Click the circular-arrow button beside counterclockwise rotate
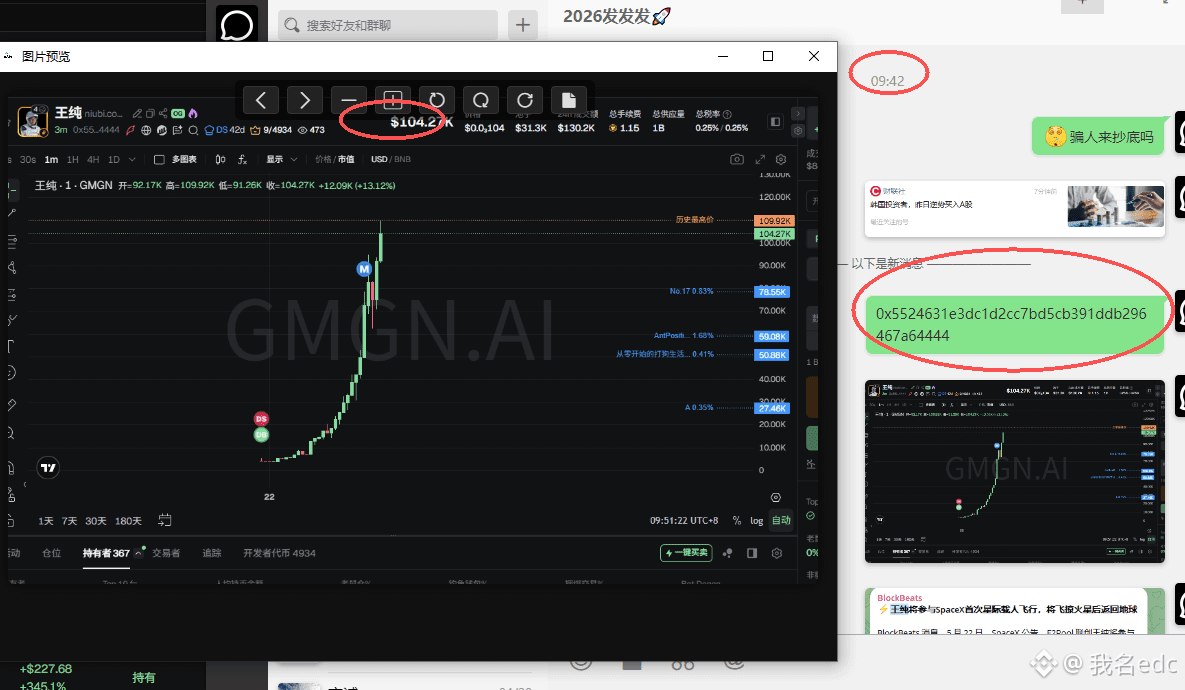Screen dimensions: 1185x690 tap(481, 100)
